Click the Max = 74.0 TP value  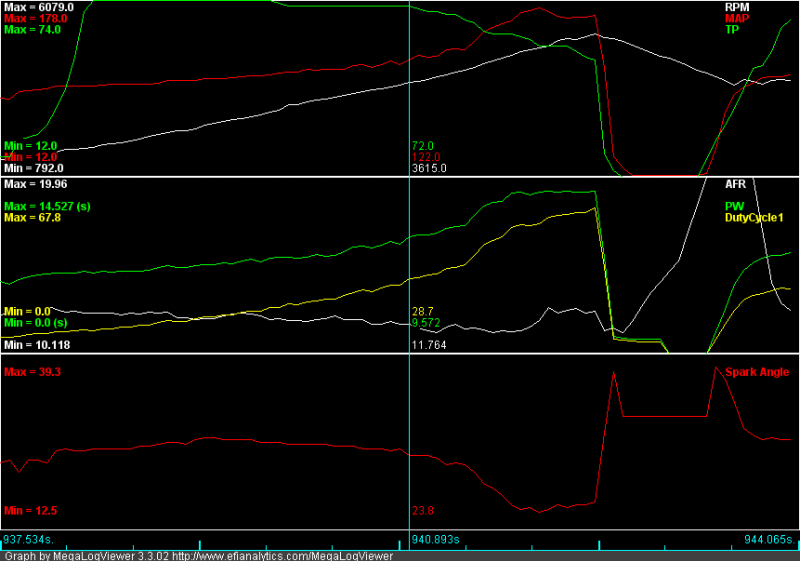click(33, 30)
